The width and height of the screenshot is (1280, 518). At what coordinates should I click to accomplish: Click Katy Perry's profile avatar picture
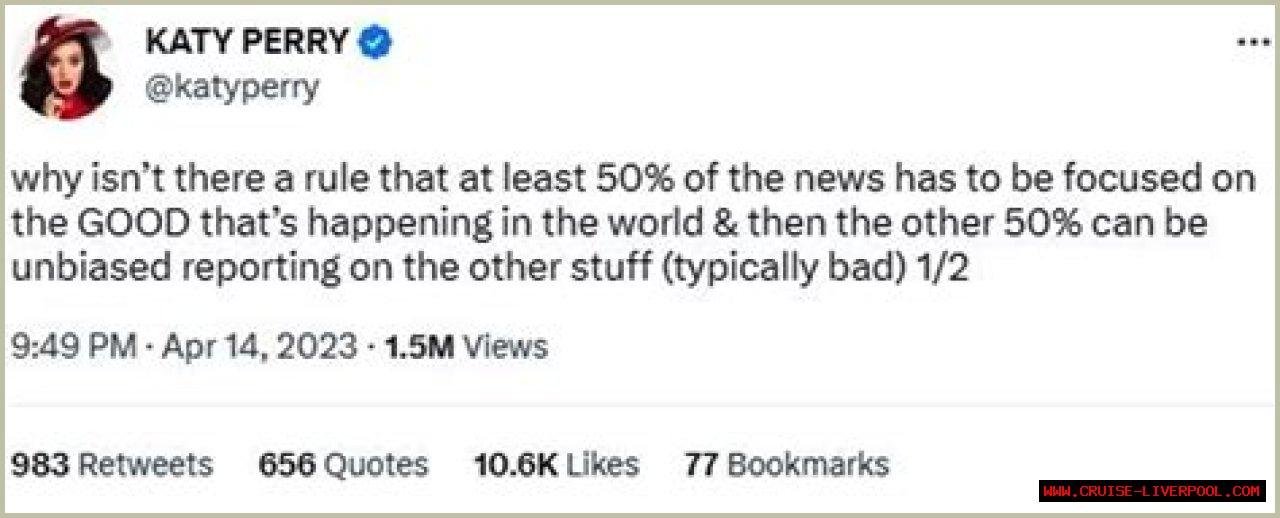tap(64, 67)
